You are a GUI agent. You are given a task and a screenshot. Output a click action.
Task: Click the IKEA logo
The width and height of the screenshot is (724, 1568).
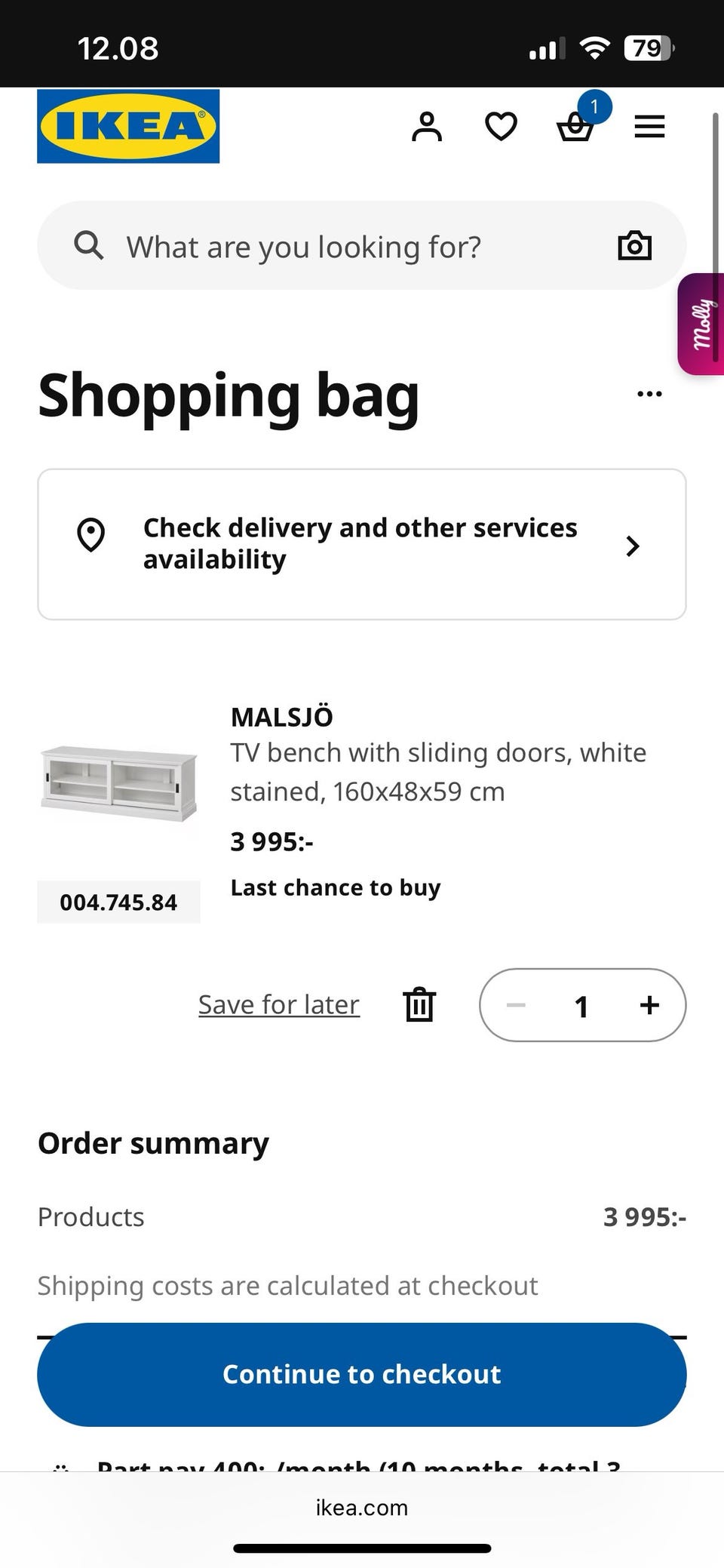(x=128, y=126)
